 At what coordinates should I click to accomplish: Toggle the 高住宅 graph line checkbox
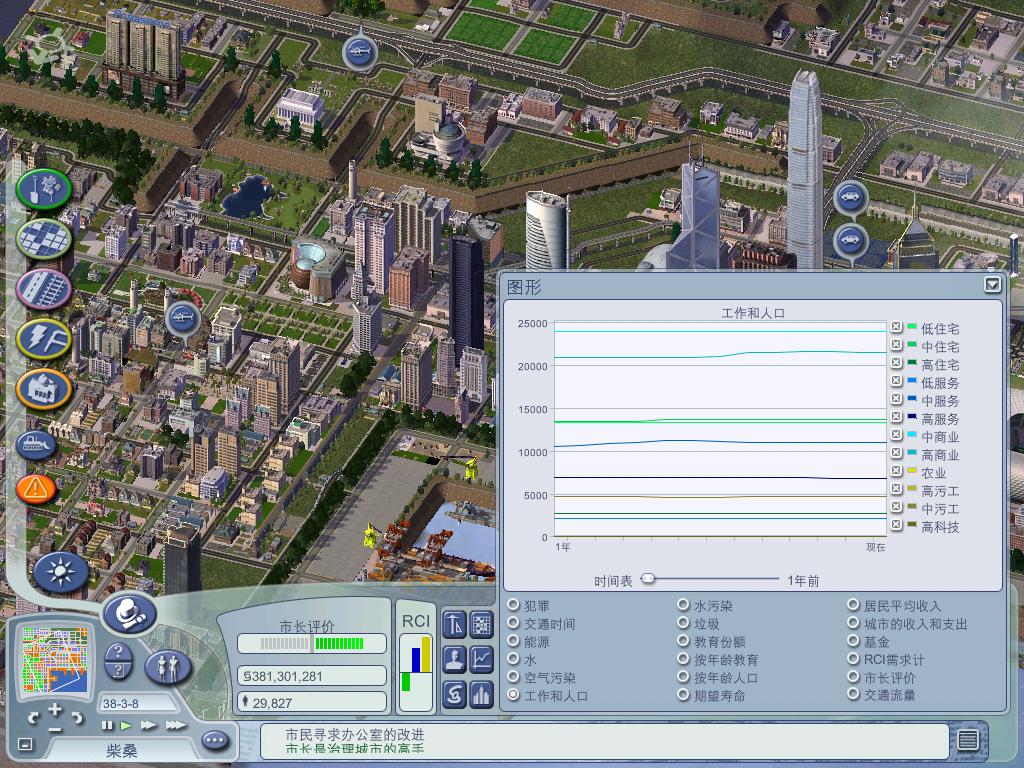coord(896,362)
